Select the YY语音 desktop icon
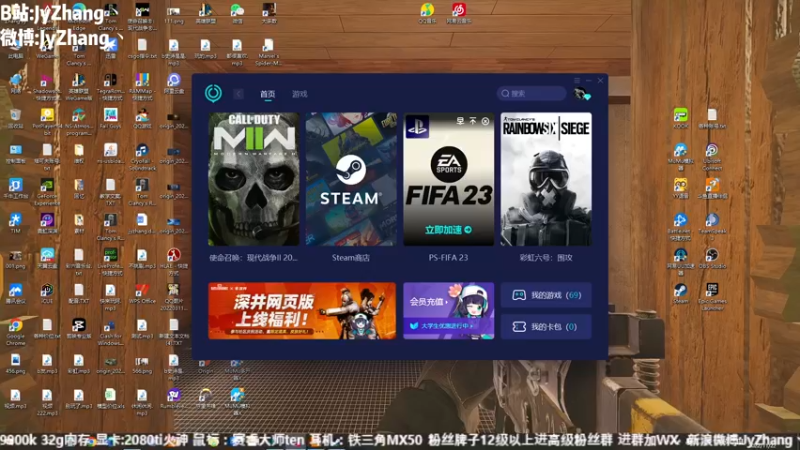The width and height of the screenshot is (800, 450). (x=681, y=188)
